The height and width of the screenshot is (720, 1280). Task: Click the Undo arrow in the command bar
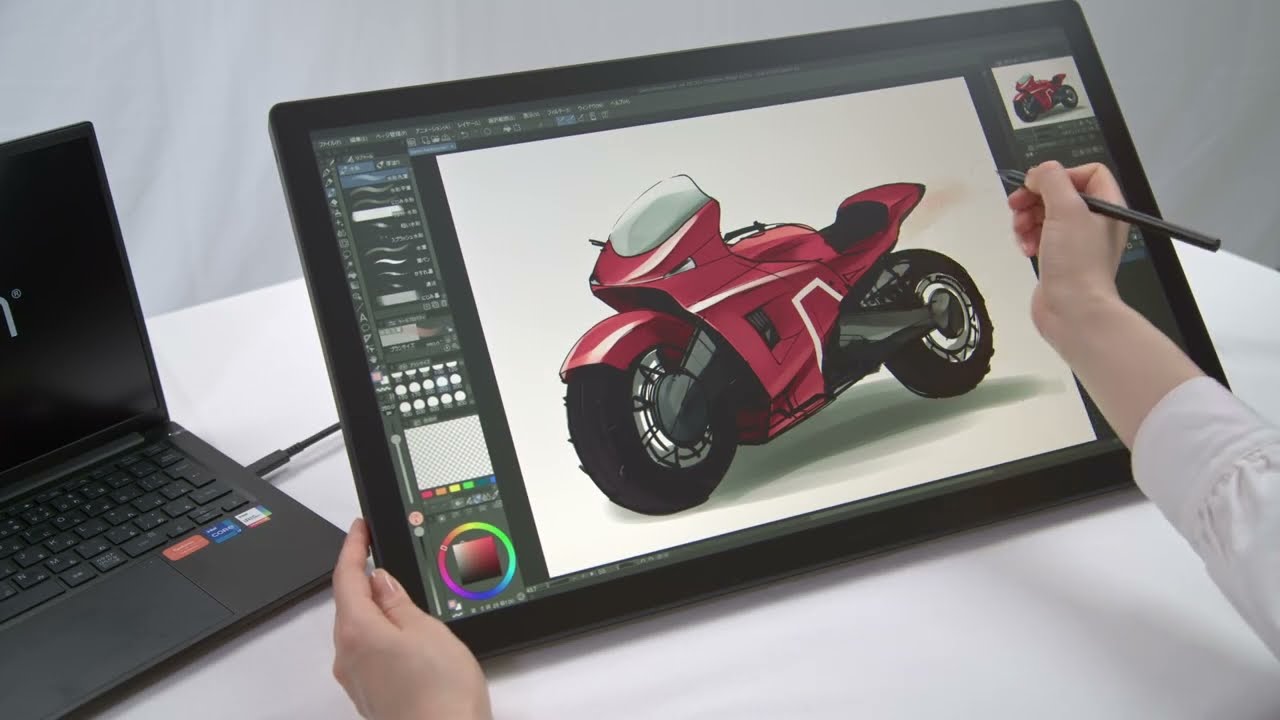[464, 134]
